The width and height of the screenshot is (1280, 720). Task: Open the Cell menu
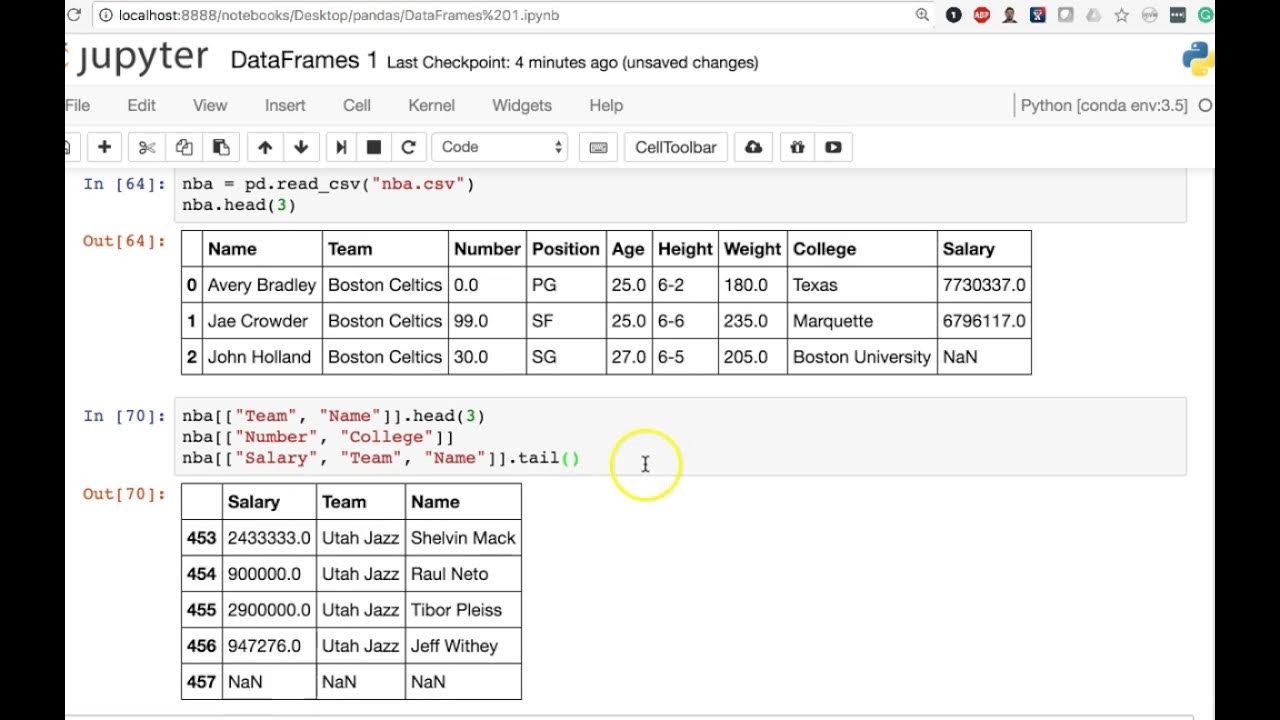[x=357, y=105]
